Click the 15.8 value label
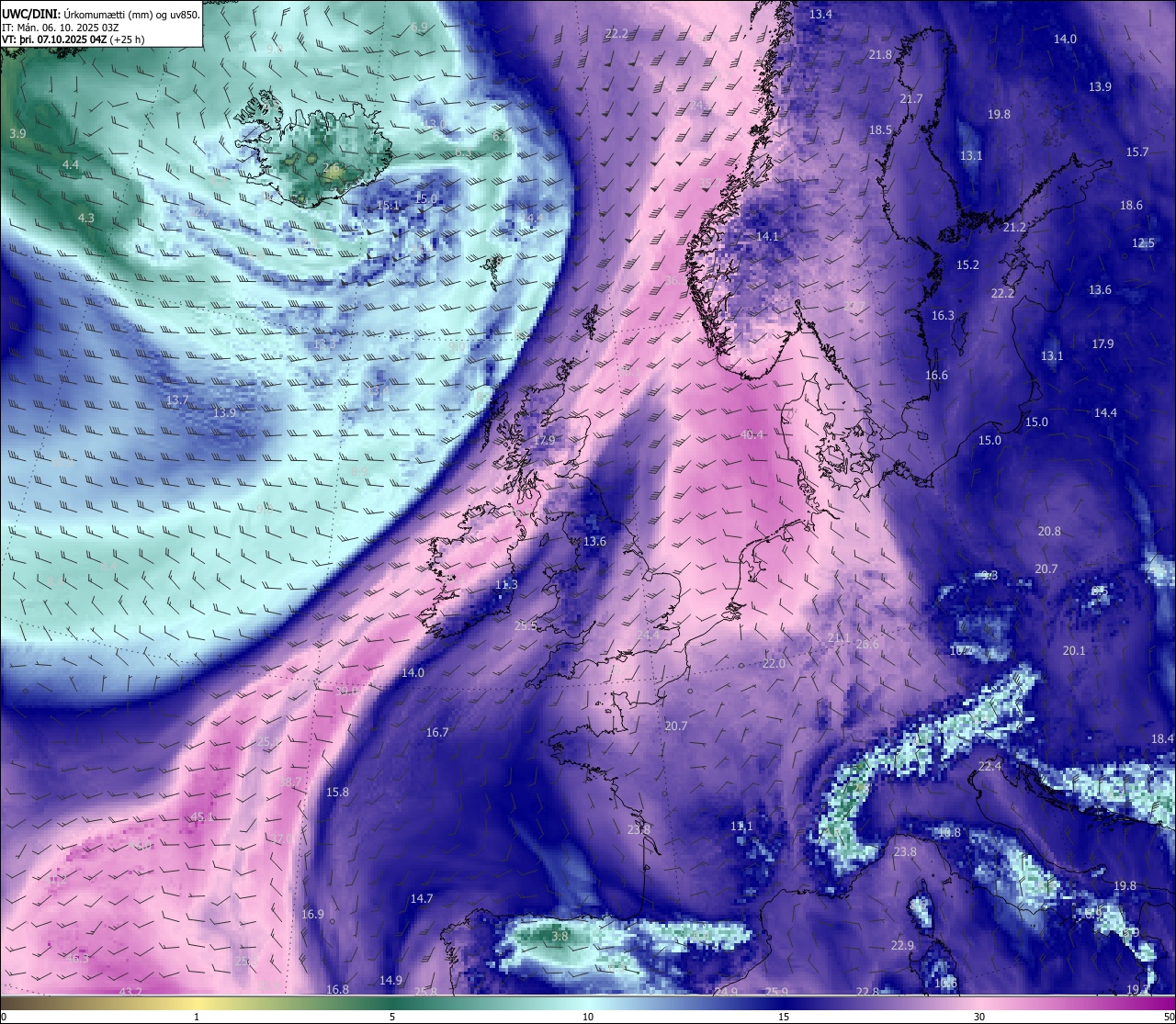 pyautogui.click(x=337, y=792)
